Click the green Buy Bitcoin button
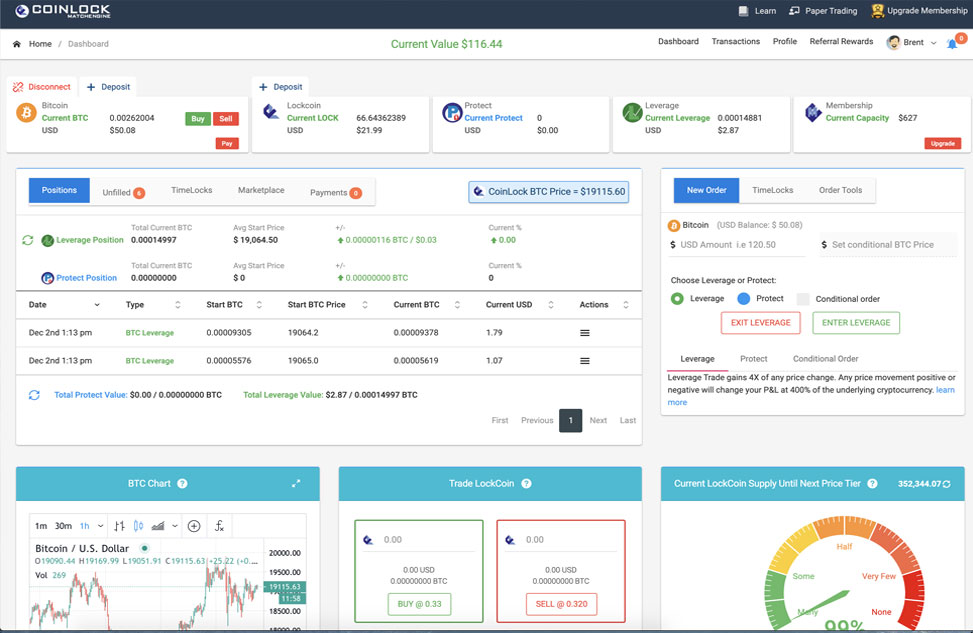Viewport: 973px width, 633px height. click(198, 119)
